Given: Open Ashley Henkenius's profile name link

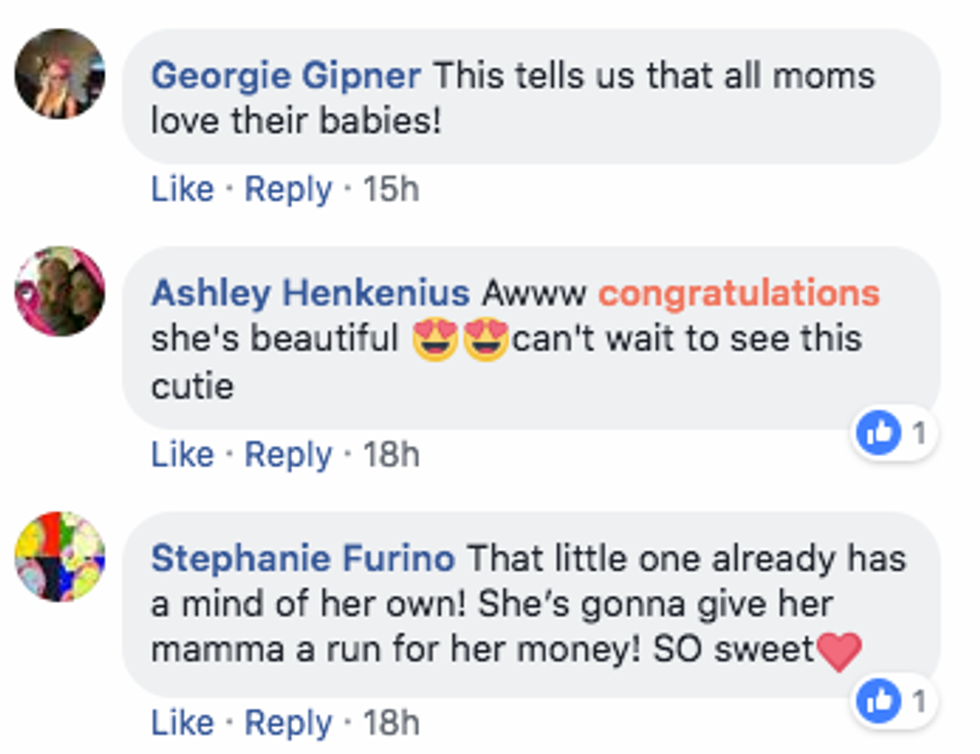Looking at the screenshot, I should pyautogui.click(x=310, y=293).
